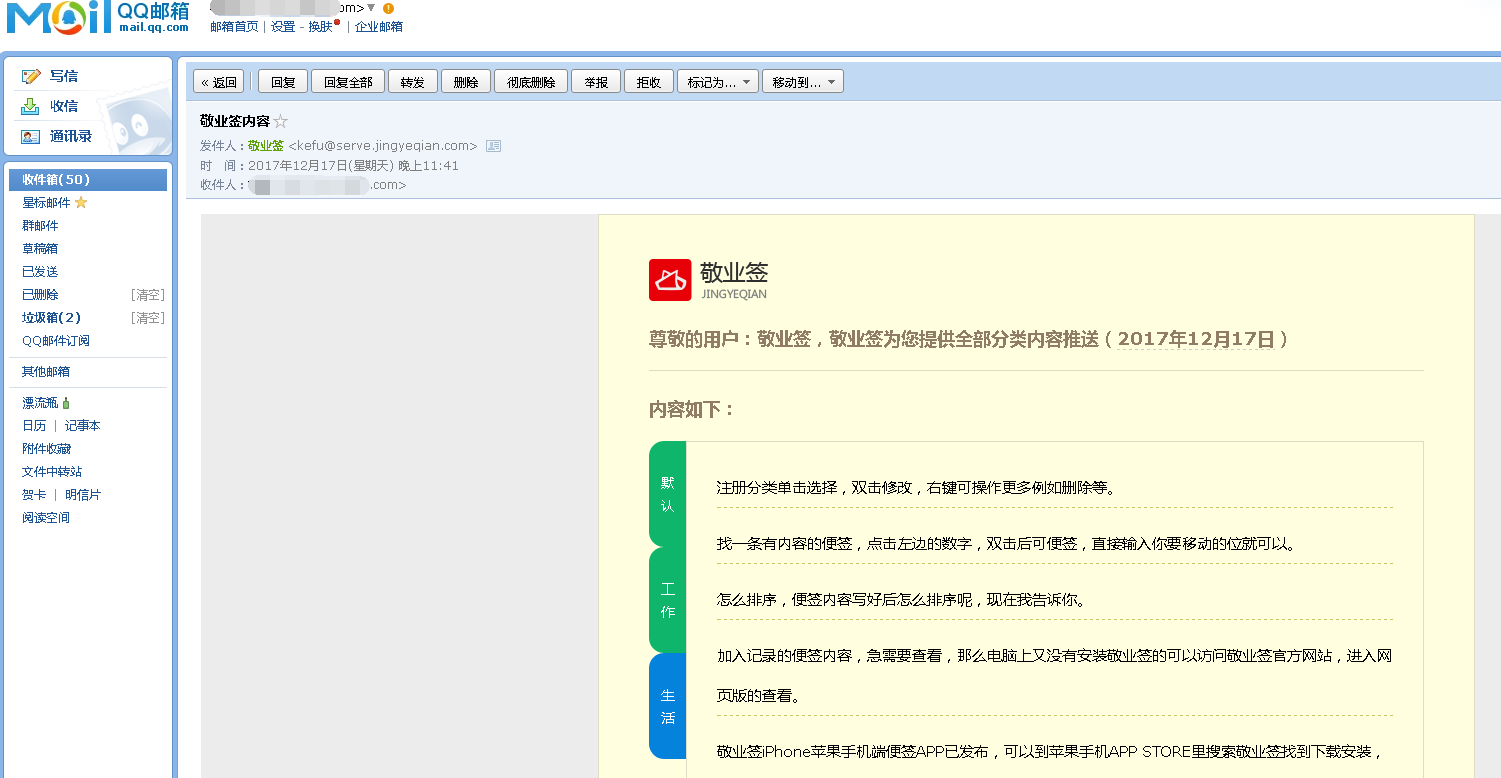Open the compose 写信 pencil icon
The image size is (1501, 778).
[31, 76]
